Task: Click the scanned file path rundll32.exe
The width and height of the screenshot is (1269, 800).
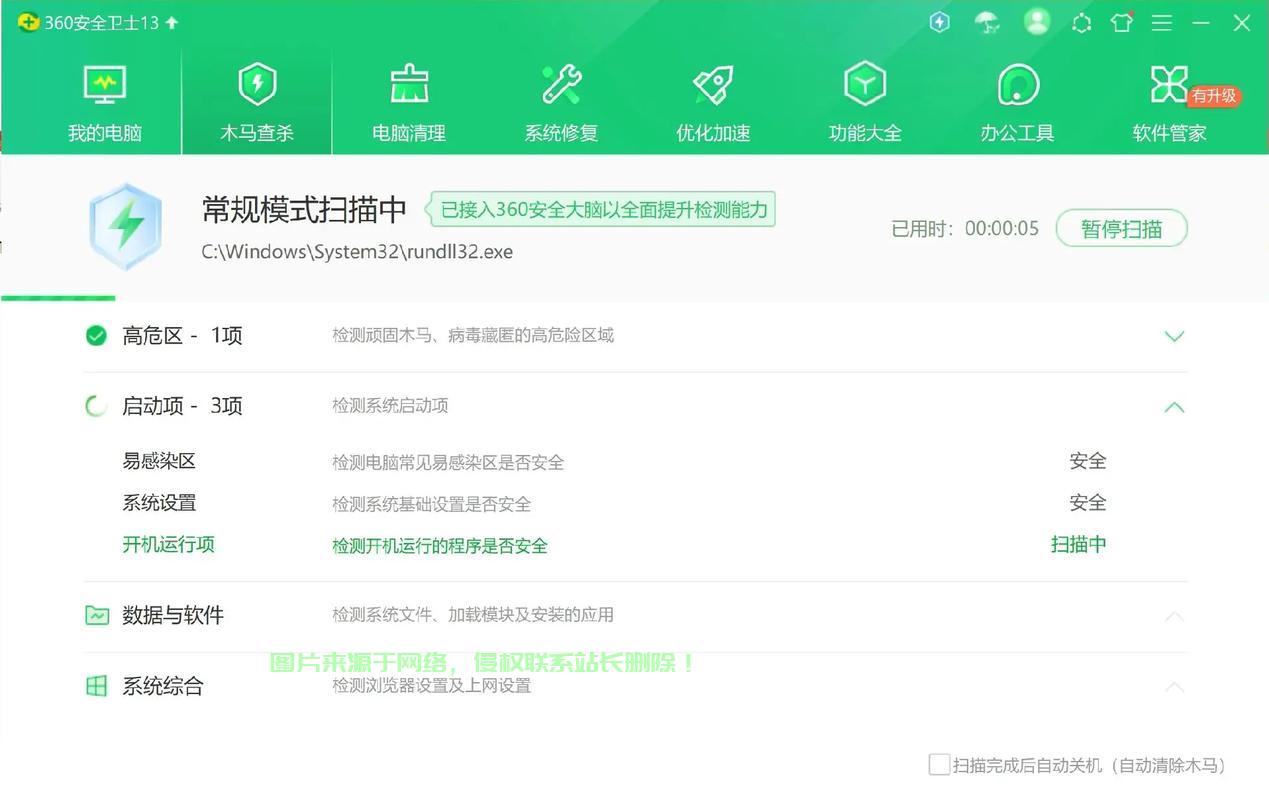Action: (357, 252)
